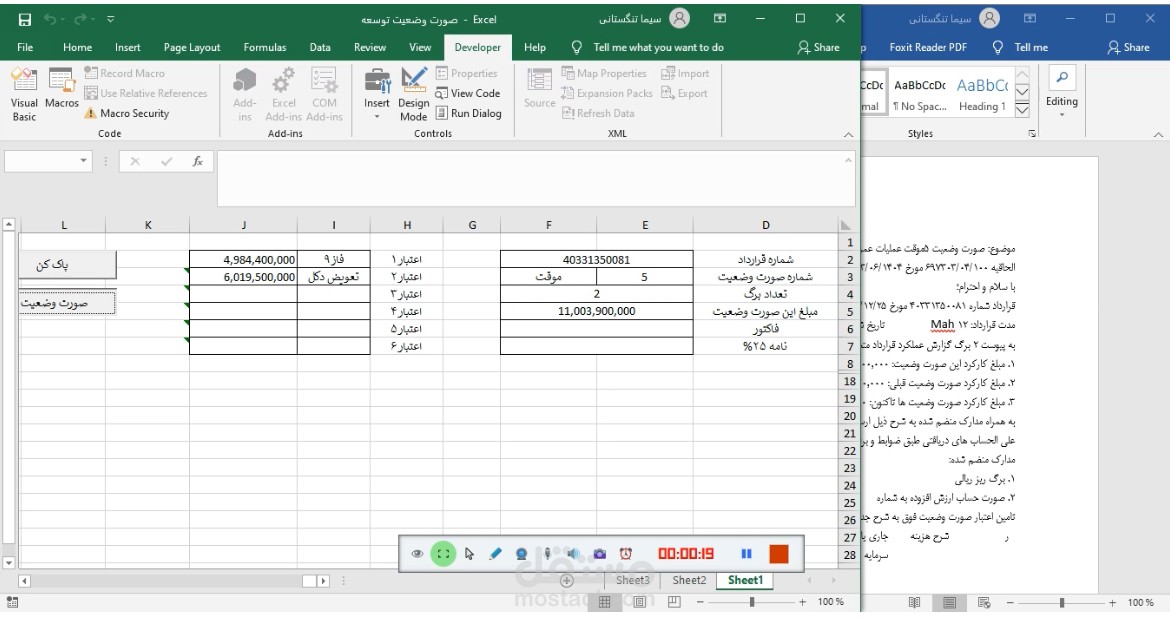Screen dimensions: 1170x623
Task: Select cell containing 4,984,400,000
Action: click(x=243, y=260)
